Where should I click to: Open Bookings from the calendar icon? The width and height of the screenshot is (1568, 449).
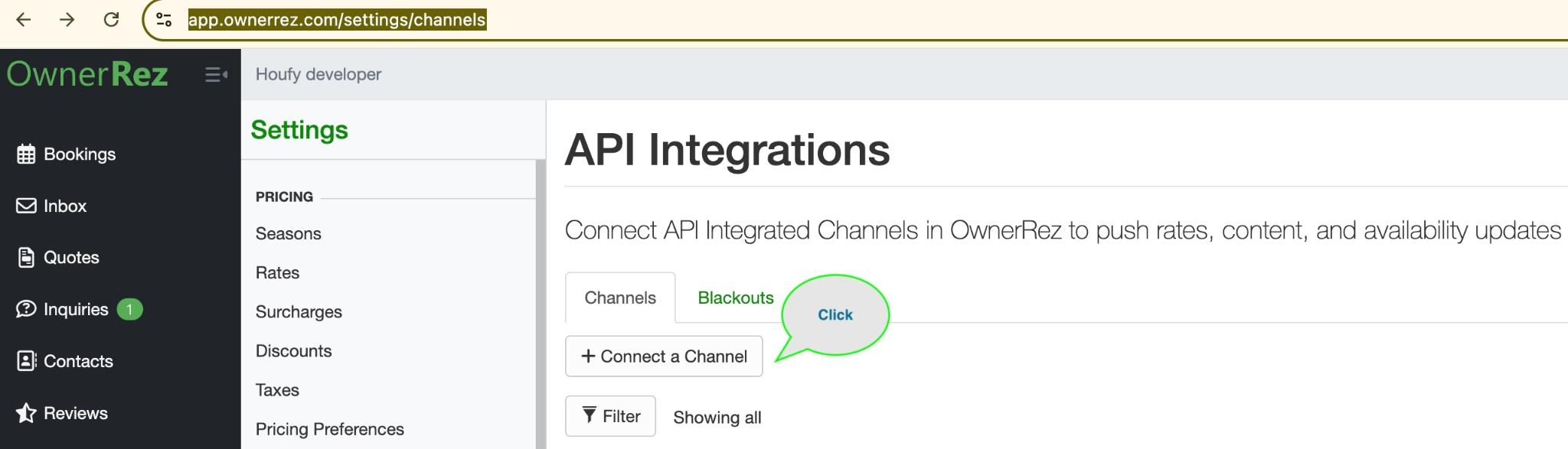coord(26,155)
